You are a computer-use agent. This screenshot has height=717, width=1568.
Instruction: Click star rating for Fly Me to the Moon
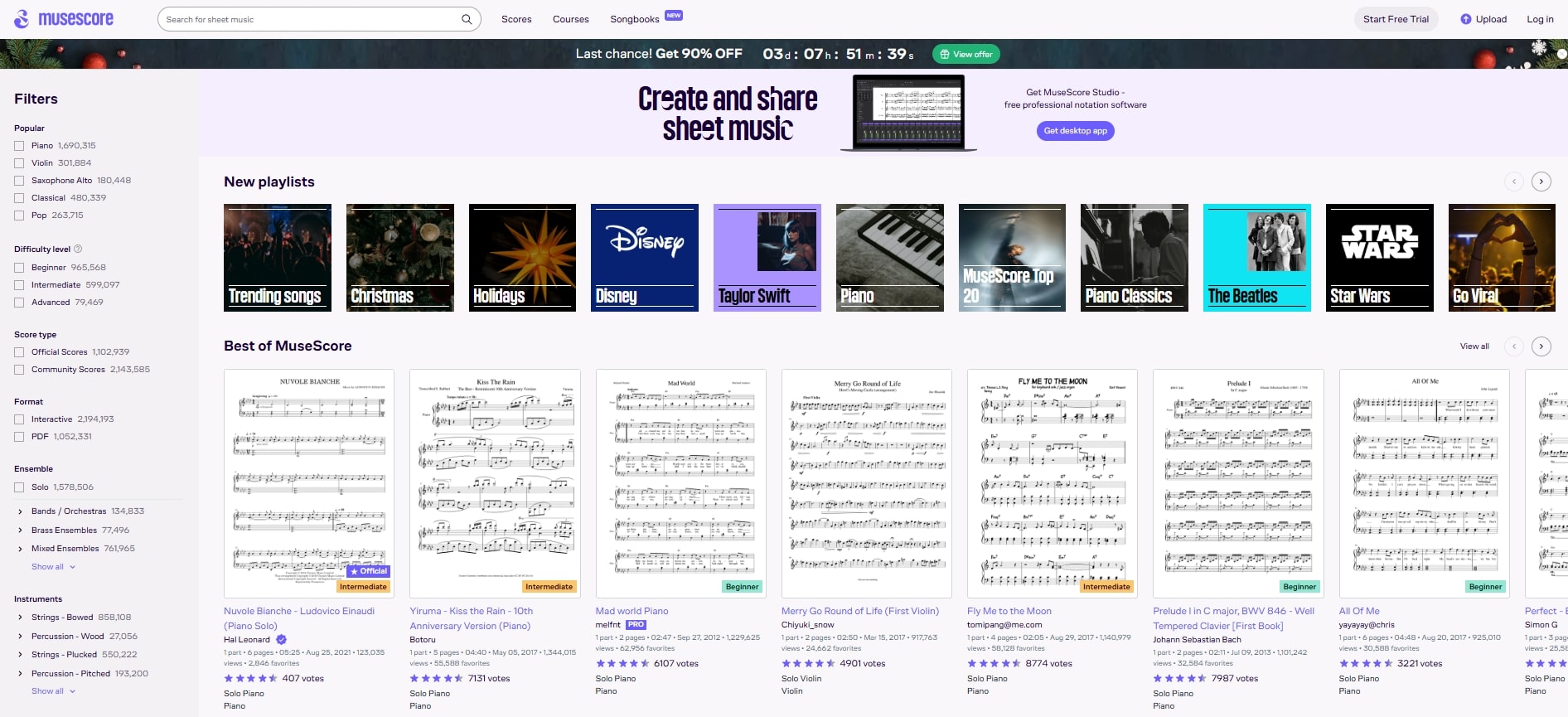click(x=994, y=663)
